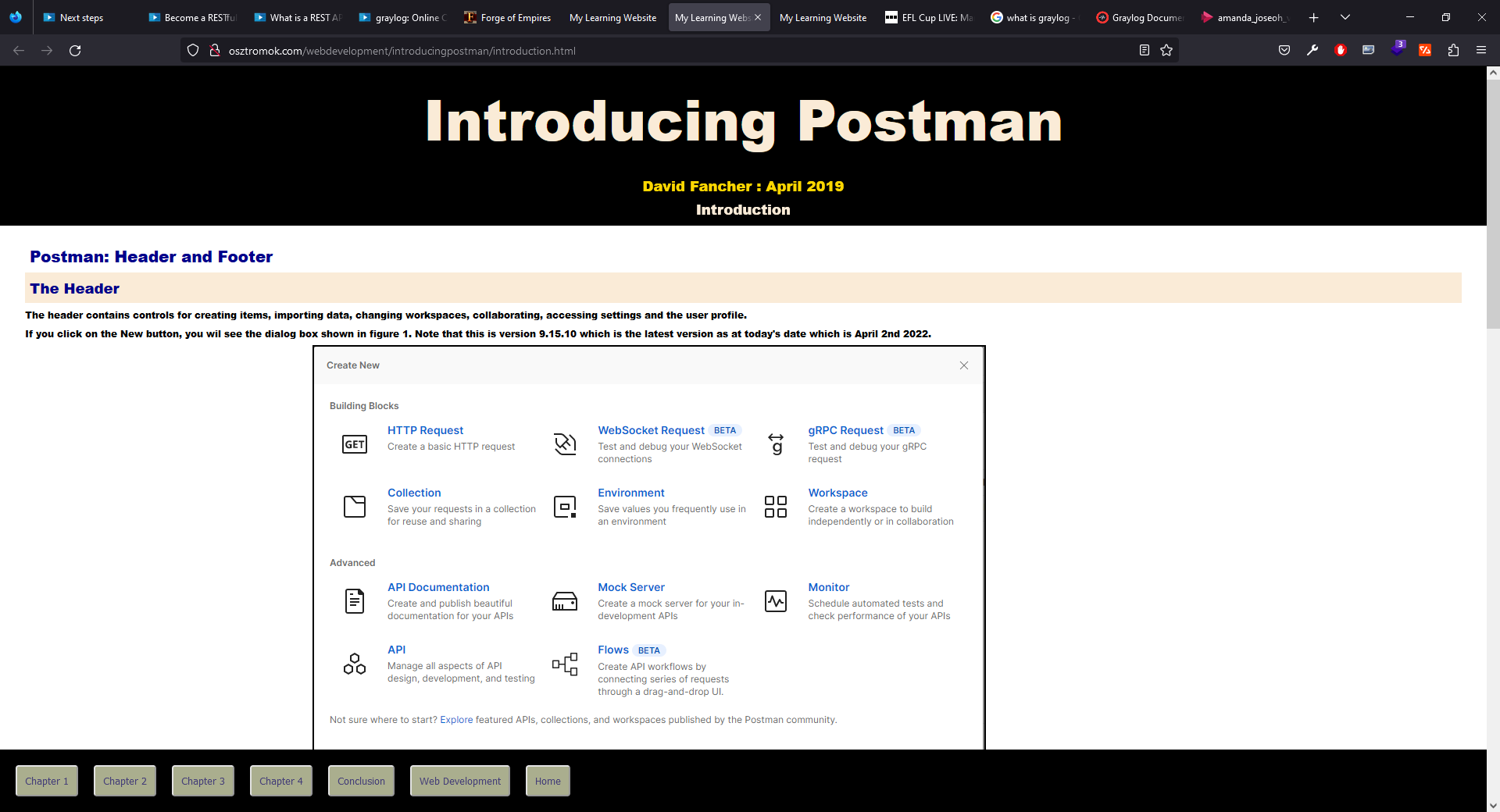Open the Pocket save icon
This screenshot has width=1500, height=812.
[1284, 51]
